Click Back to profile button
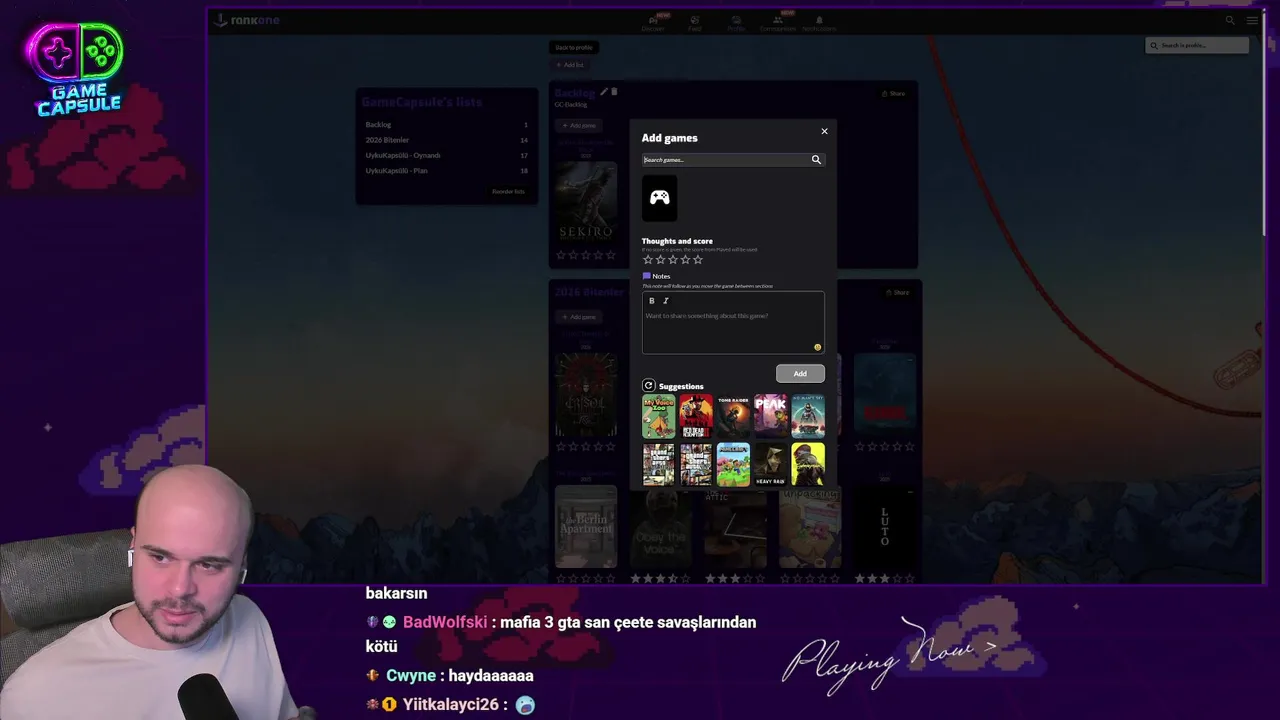This screenshot has height=720, width=1280. 575,47
